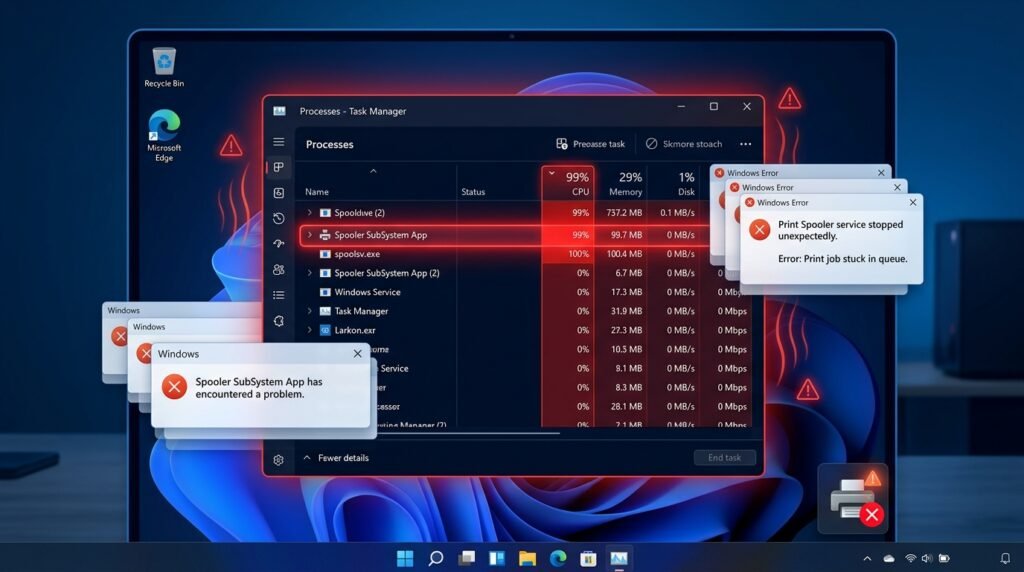Image resolution: width=1024 pixels, height=572 pixels.
Task: Click the 100.4 MB memory cell
Action: (x=624, y=254)
